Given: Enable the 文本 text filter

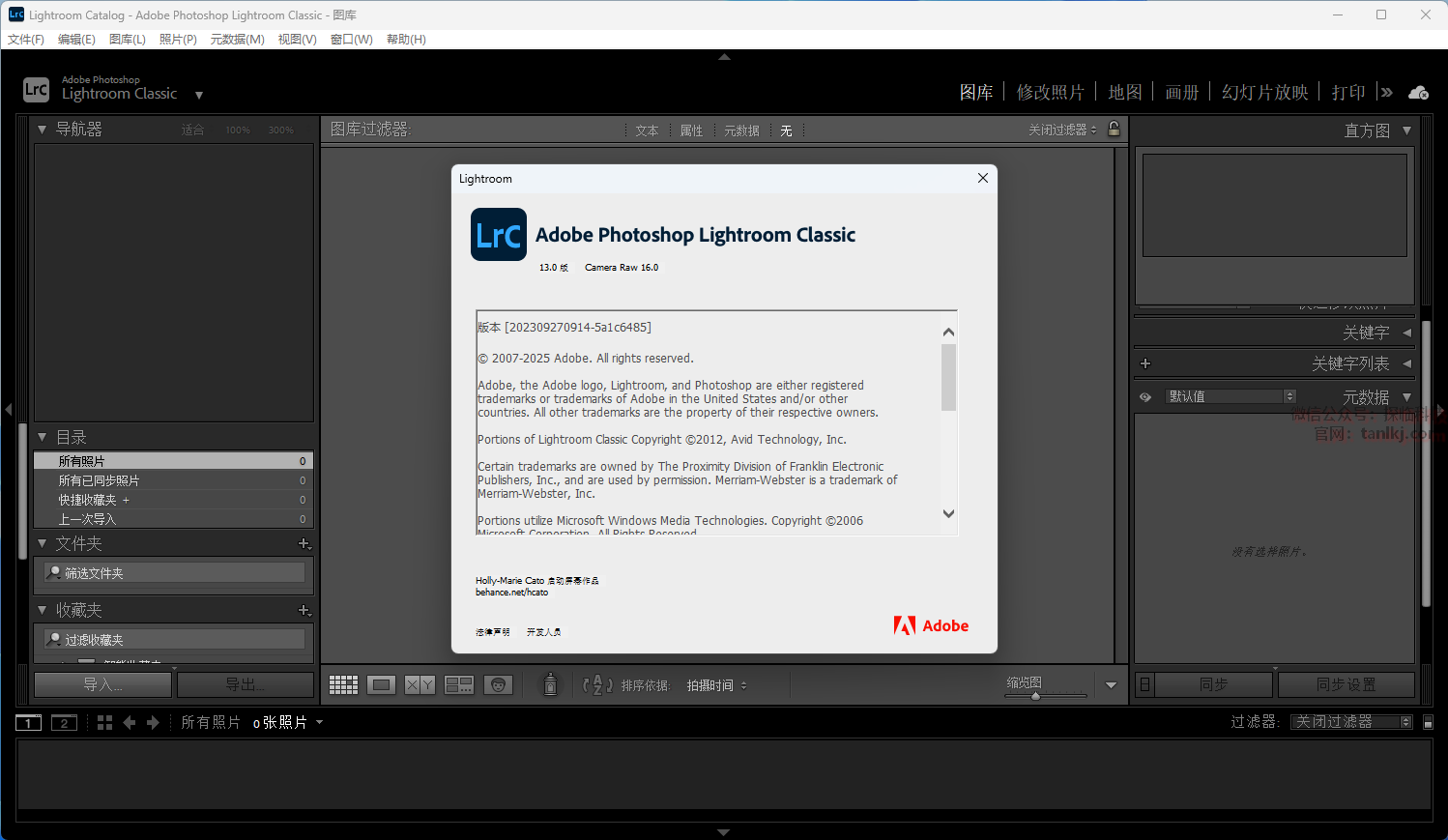Looking at the screenshot, I should pyautogui.click(x=647, y=130).
